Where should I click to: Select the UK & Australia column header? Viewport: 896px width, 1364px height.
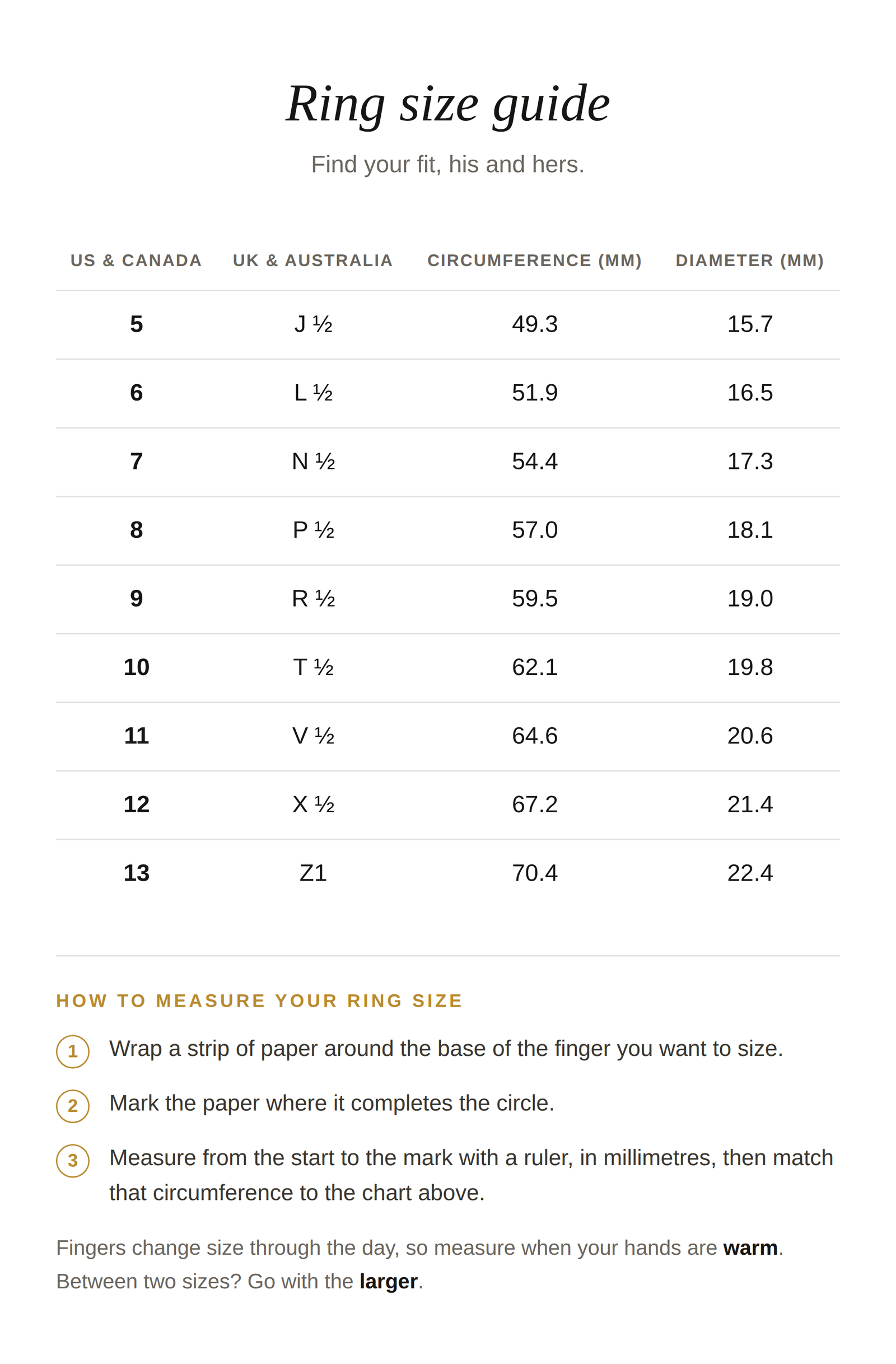point(313,260)
